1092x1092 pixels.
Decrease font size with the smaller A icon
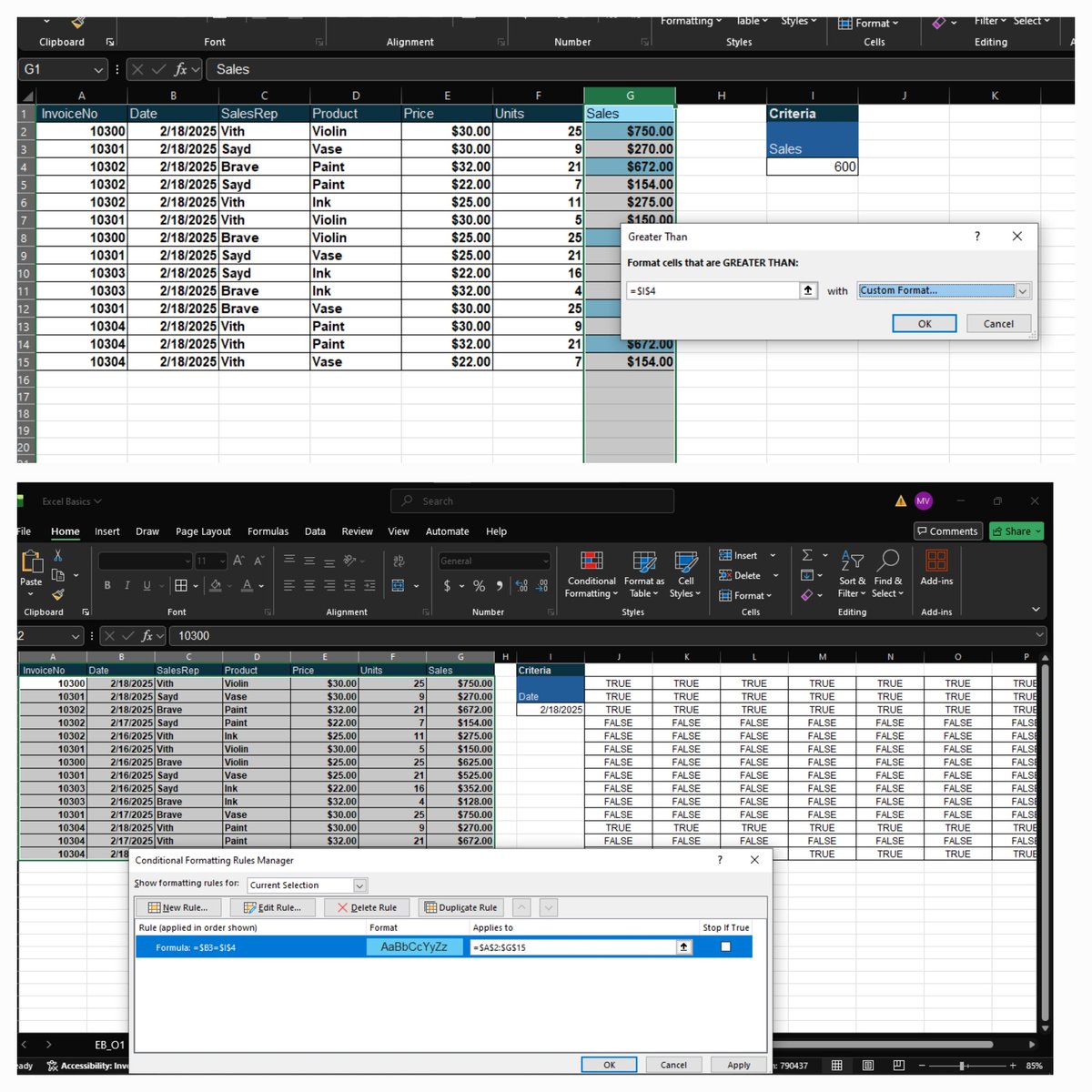259,561
